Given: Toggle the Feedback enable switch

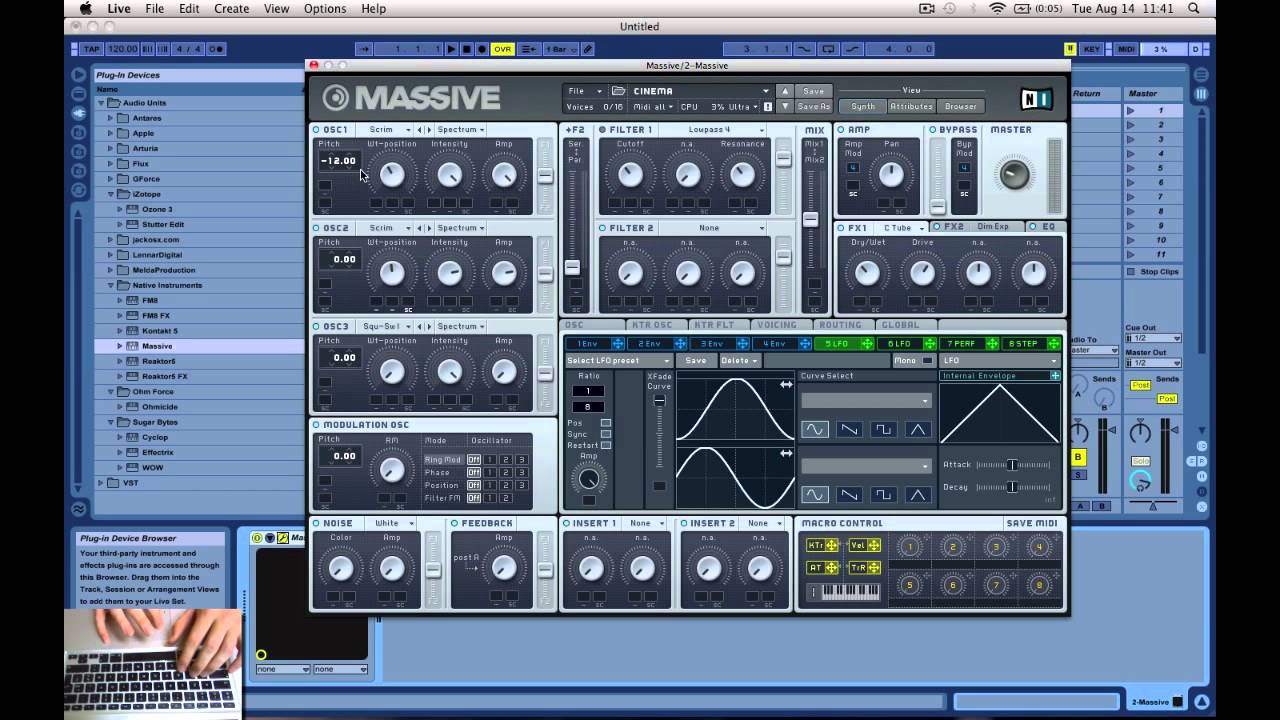Looking at the screenshot, I should [x=455, y=523].
